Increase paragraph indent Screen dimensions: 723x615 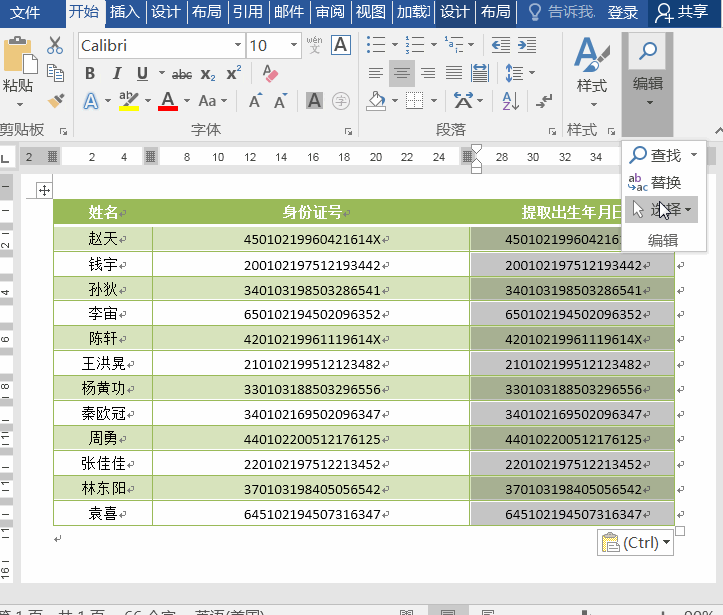pyautogui.click(x=527, y=45)
